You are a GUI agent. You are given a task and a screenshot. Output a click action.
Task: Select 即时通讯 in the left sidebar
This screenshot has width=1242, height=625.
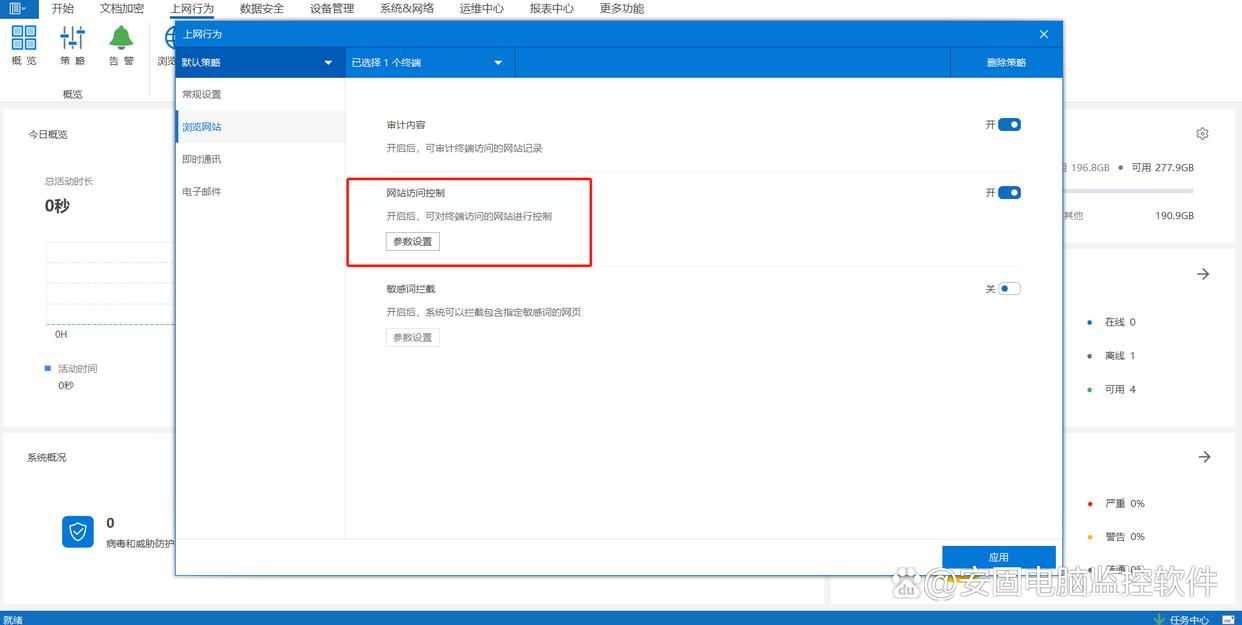[x=202, y=159]
